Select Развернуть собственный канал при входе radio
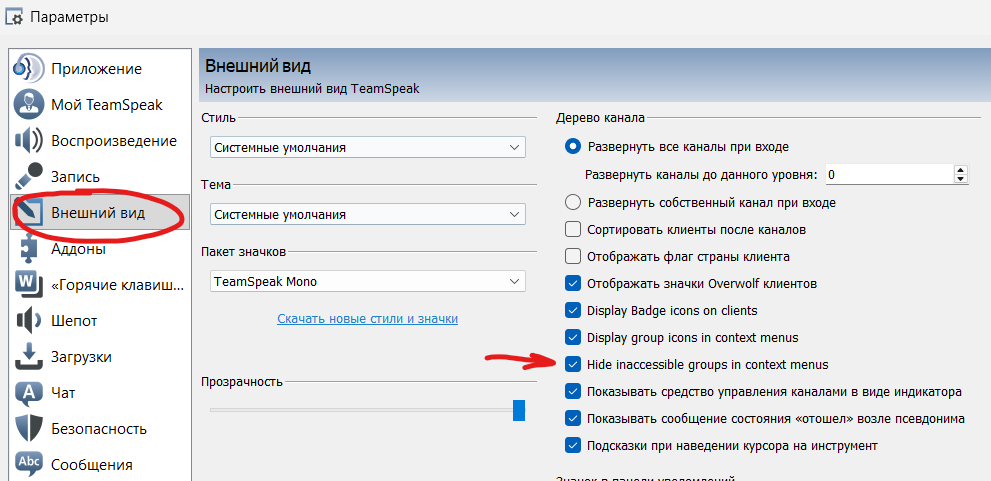The image size is (991, 481). (573, 202)
